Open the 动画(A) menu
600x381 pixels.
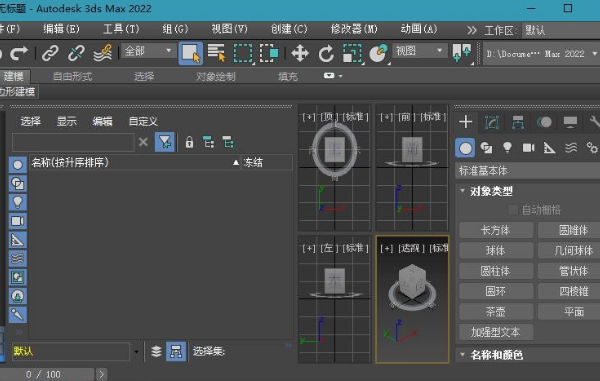point(419,29)
